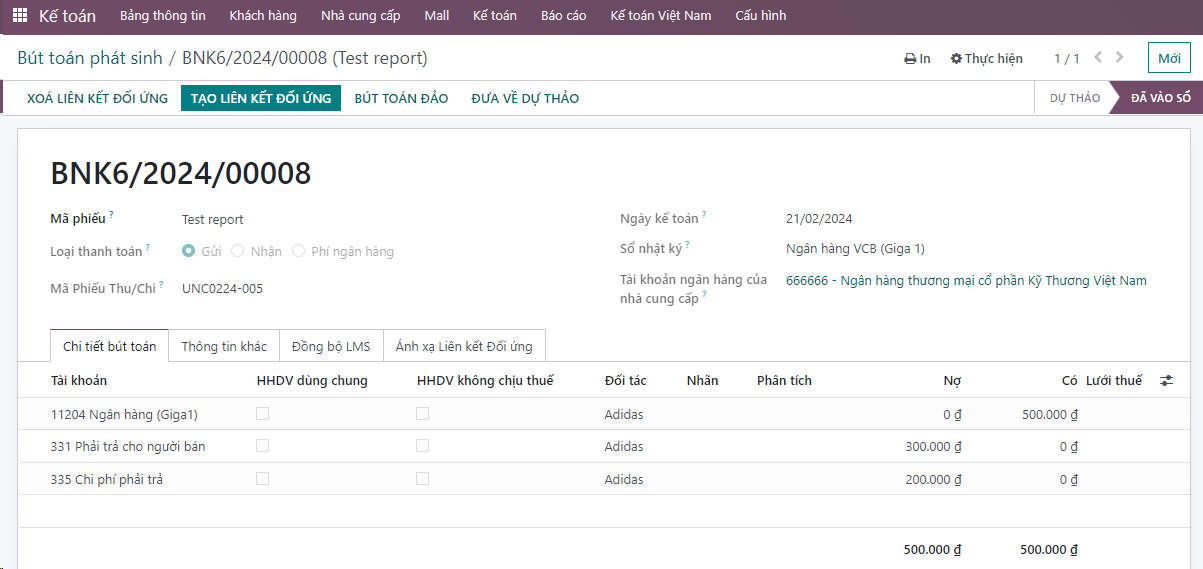Sort by Tài khoản column header

[x=79, y=380]
